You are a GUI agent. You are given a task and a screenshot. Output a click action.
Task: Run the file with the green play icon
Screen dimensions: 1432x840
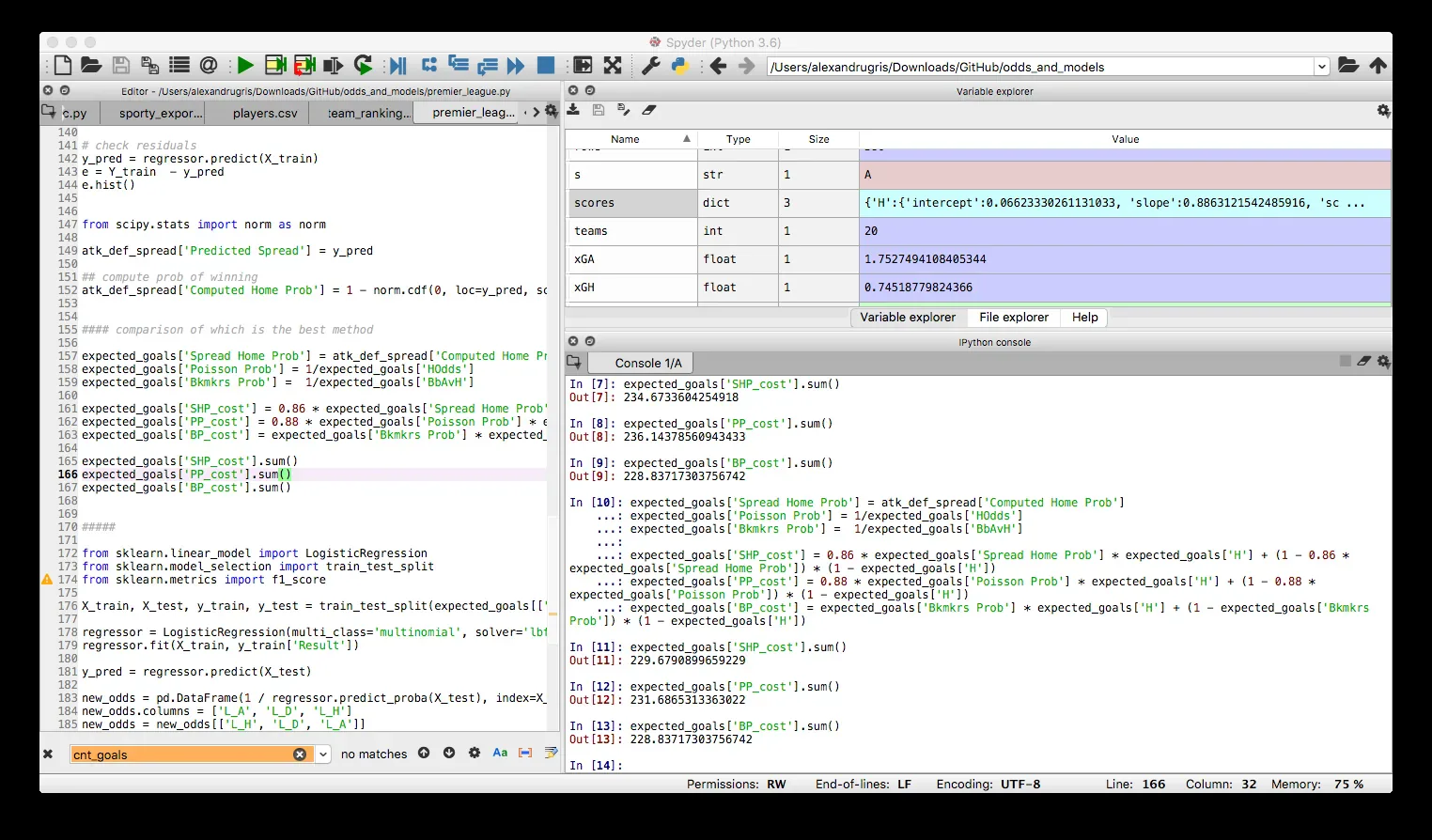[x=245, y=66]
